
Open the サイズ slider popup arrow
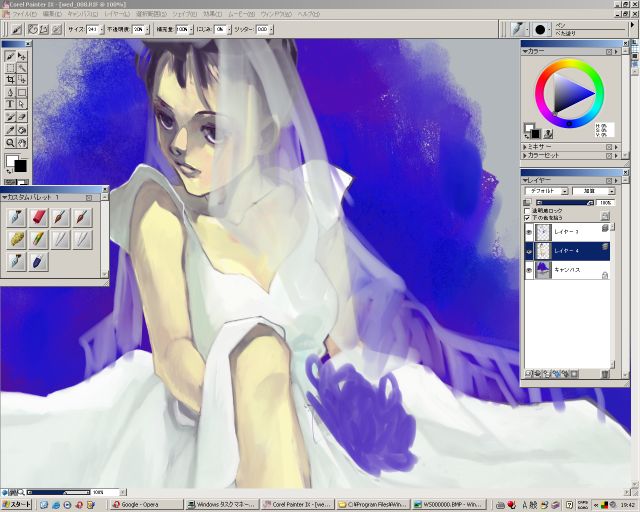(x=101, y=29)
